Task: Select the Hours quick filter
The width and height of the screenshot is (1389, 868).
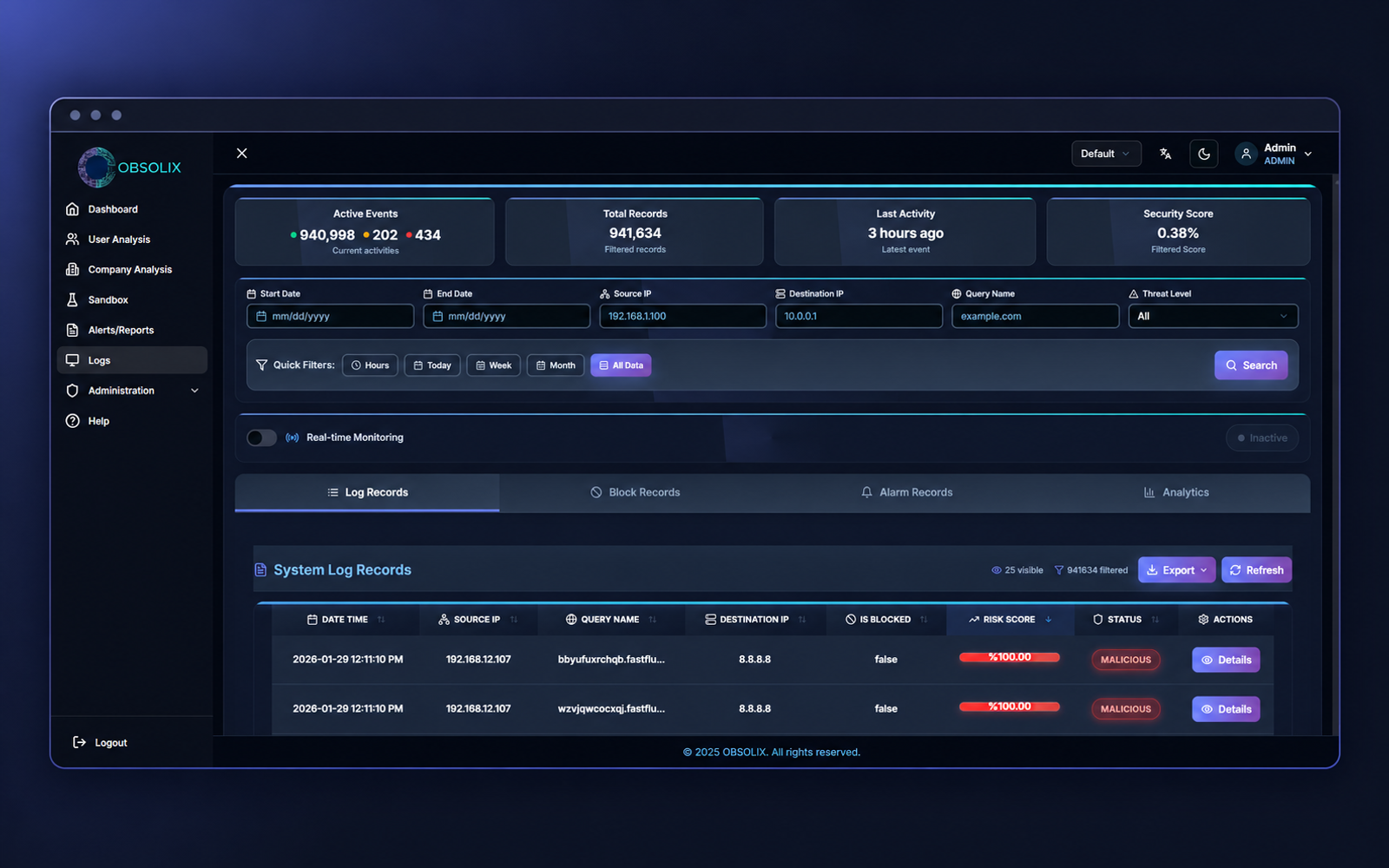Action: (370, 365)
